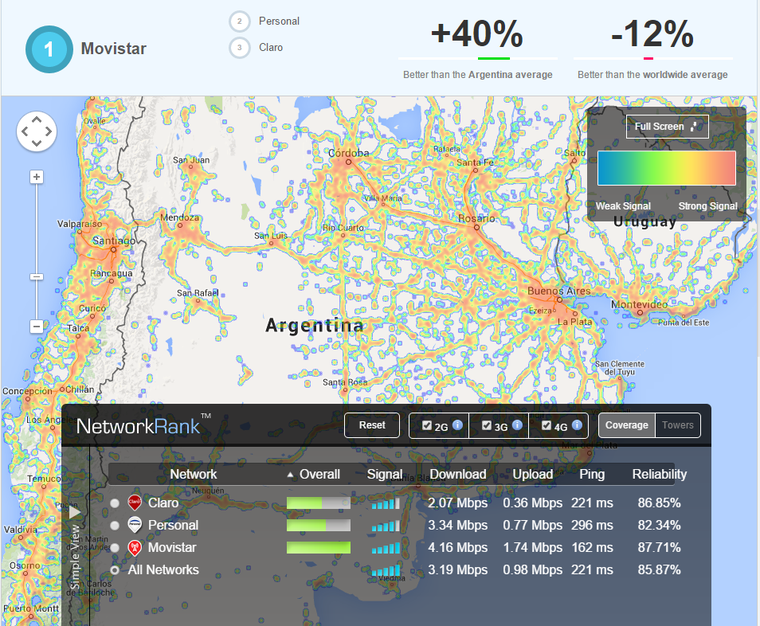Click Movistar's 1.74 Mbps upload value
Image resolution: width=760 pixels, height=626 pixels.
pyautogui.click(x=533, y=548)
